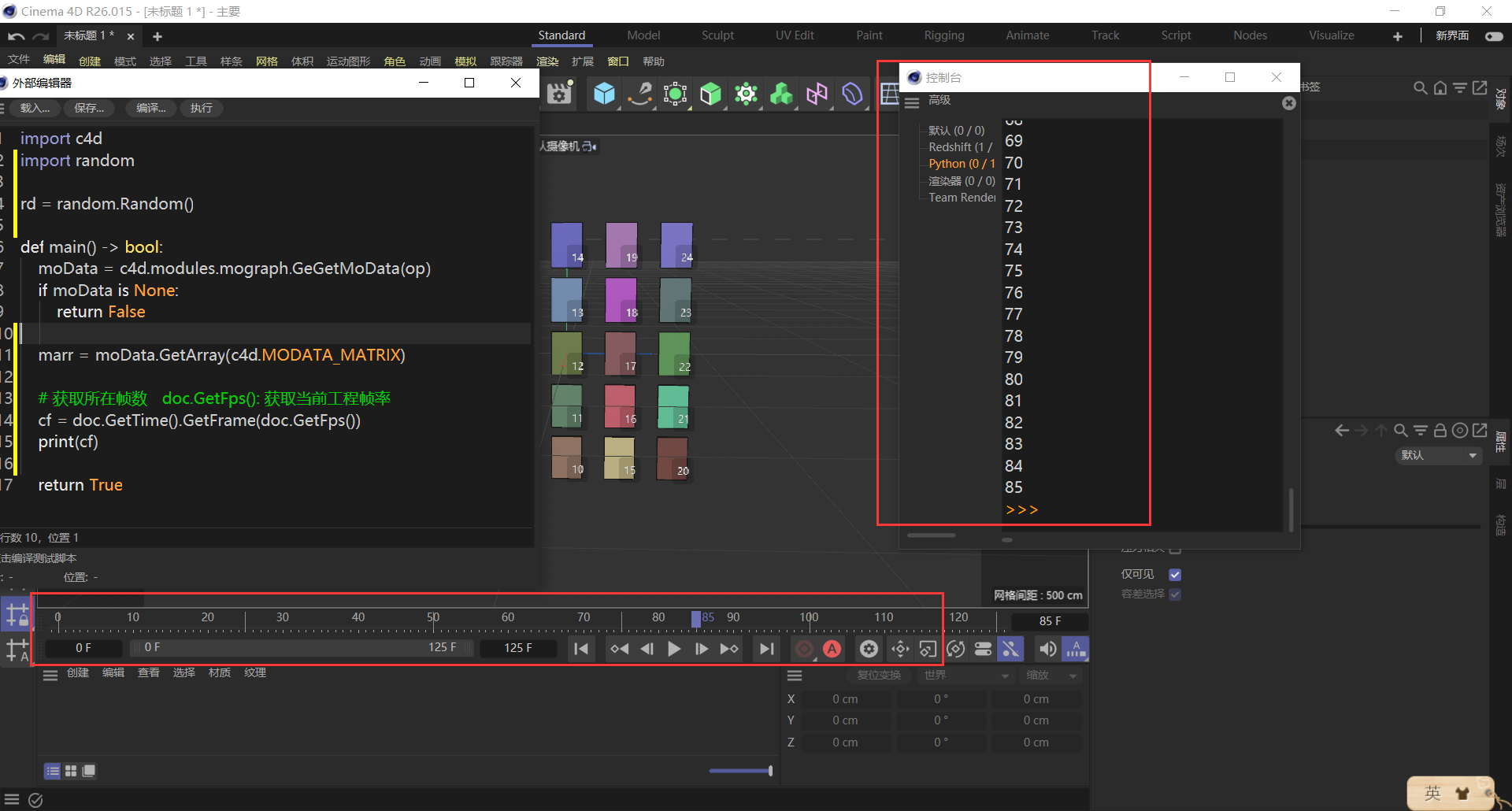This screenshot has height=811, width=1512.
Task: Go to start of timeline
Action: [x=581, y=649]
